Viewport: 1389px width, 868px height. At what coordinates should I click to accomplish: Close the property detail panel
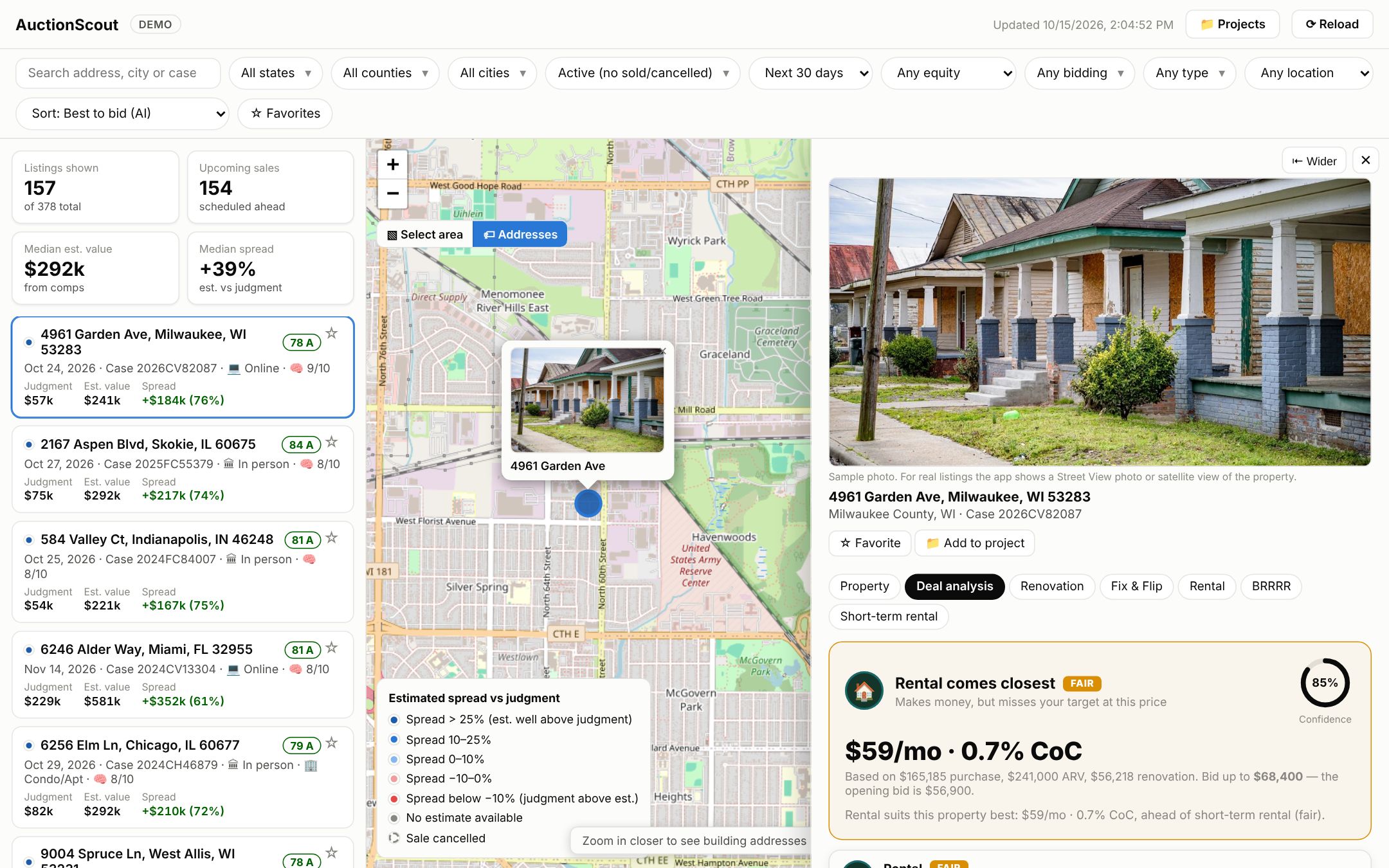(1366, 160)
